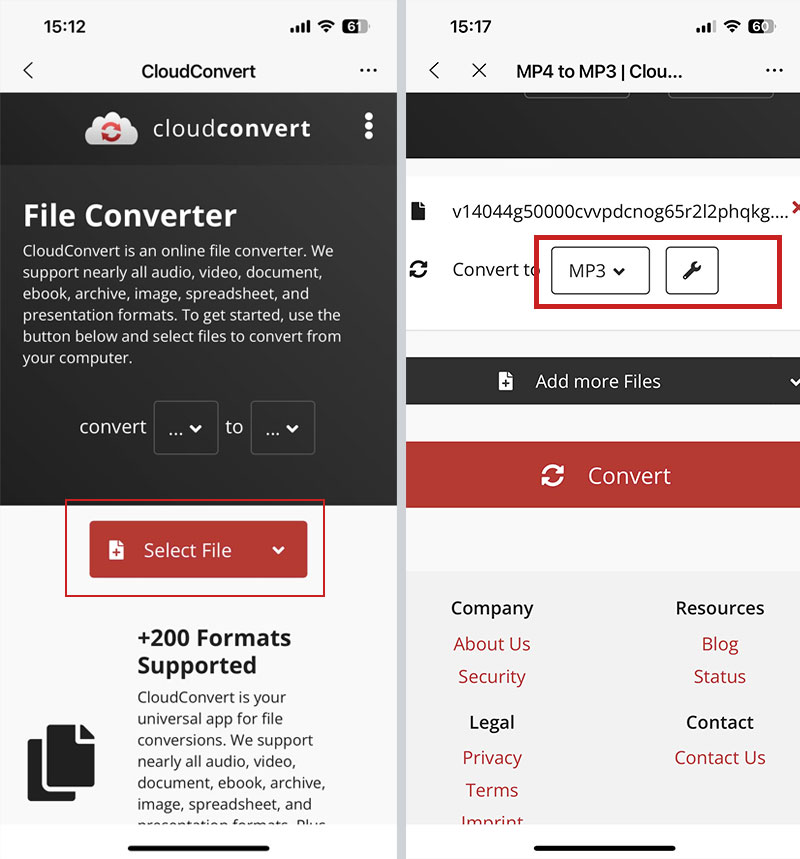Tap Wi-Fi icon in right status bar
Viewport: 800px width, 859px height.
click(x=732, y=26)
